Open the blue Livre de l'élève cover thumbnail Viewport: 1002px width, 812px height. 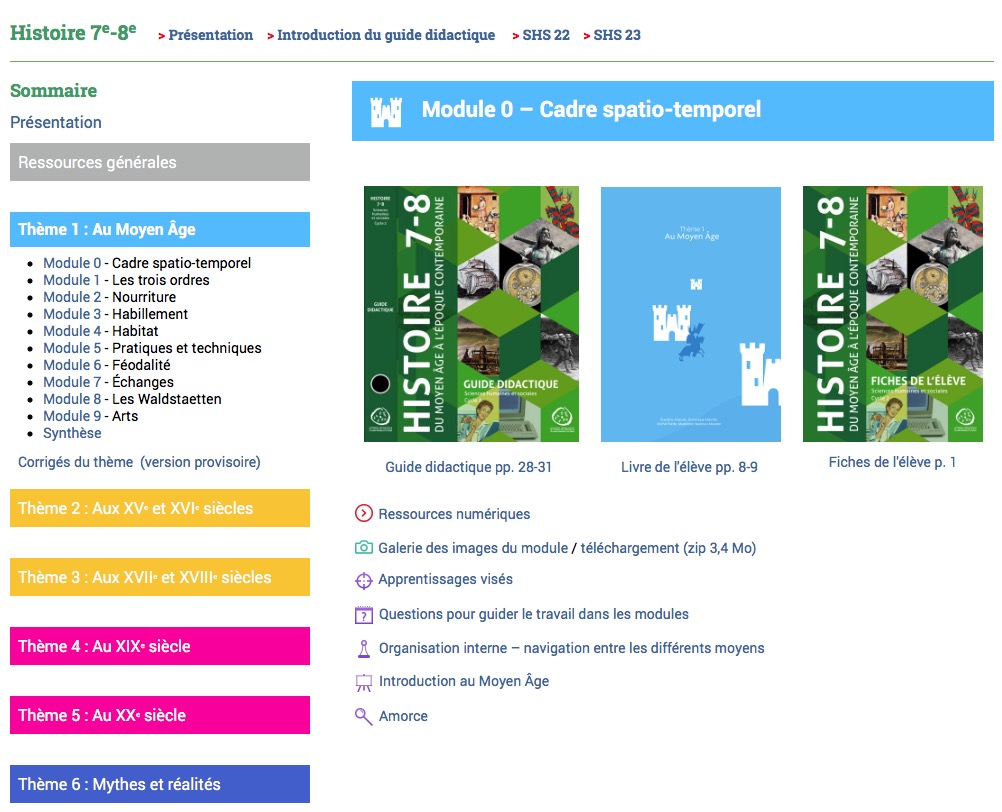[x=690, y=314]
